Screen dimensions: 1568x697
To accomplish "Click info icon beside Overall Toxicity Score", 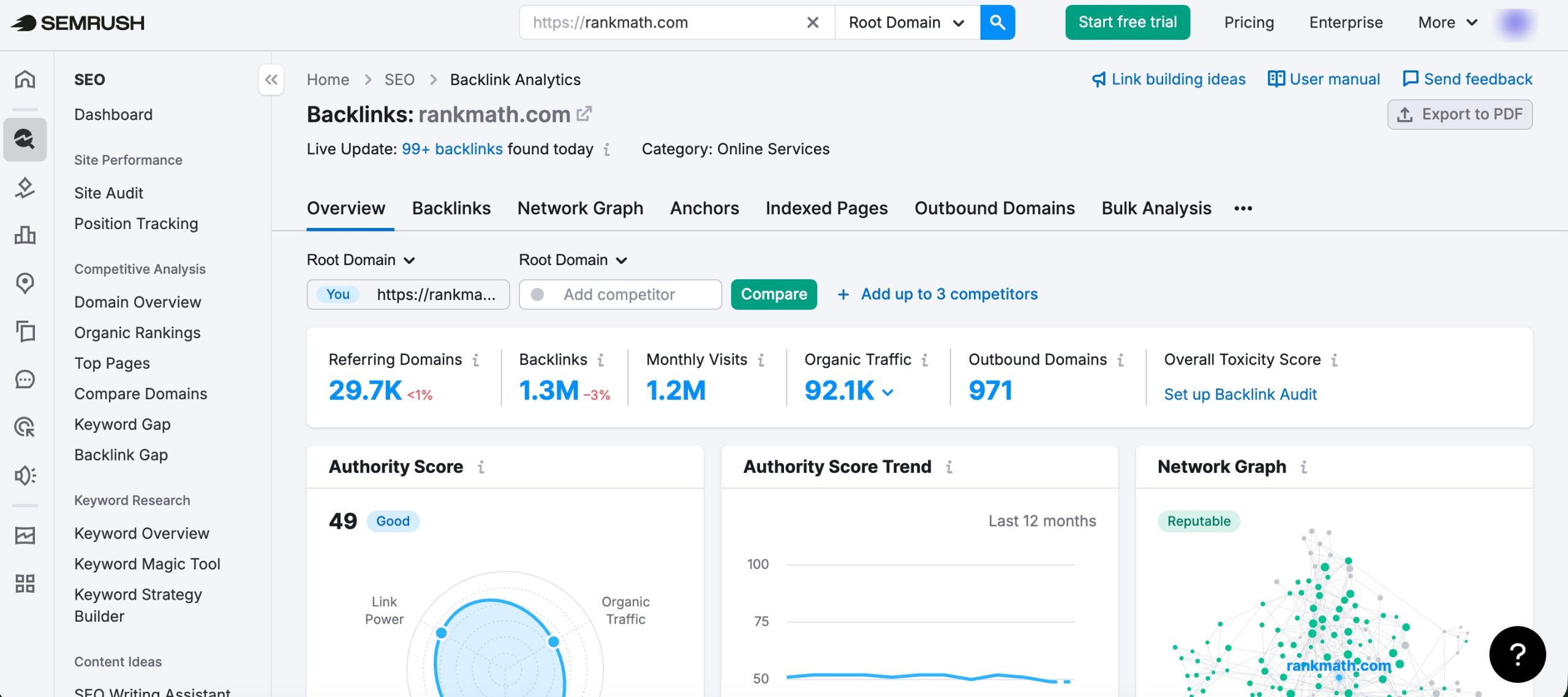I will [1334, 360].
